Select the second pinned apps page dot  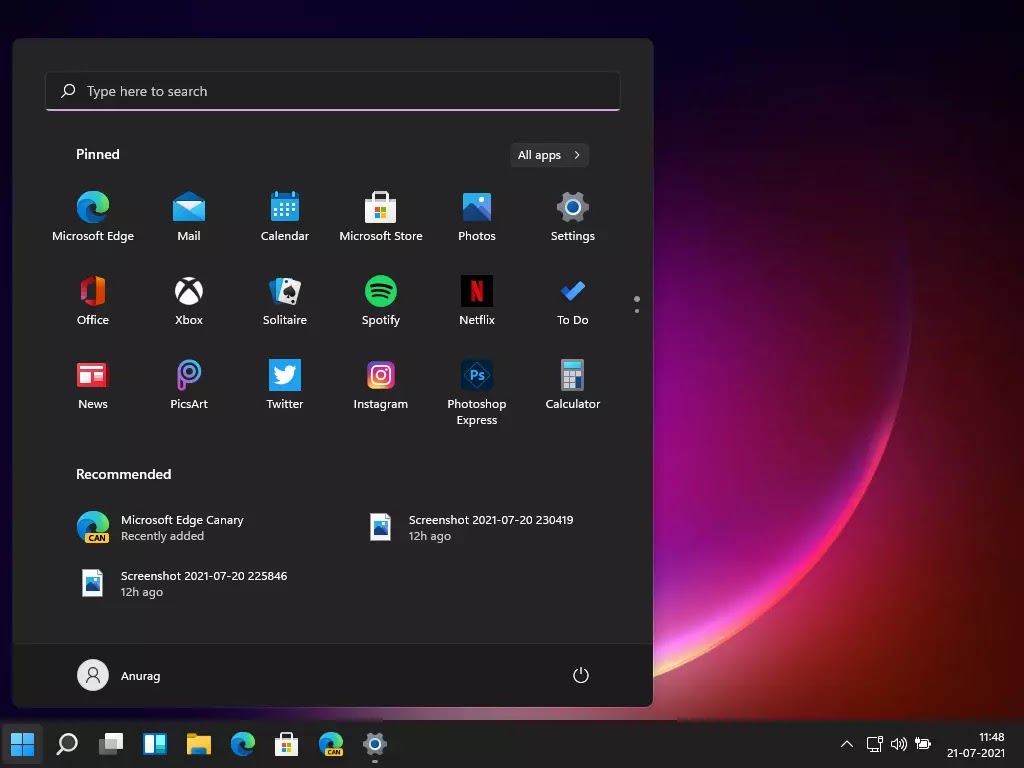point(637,309)
